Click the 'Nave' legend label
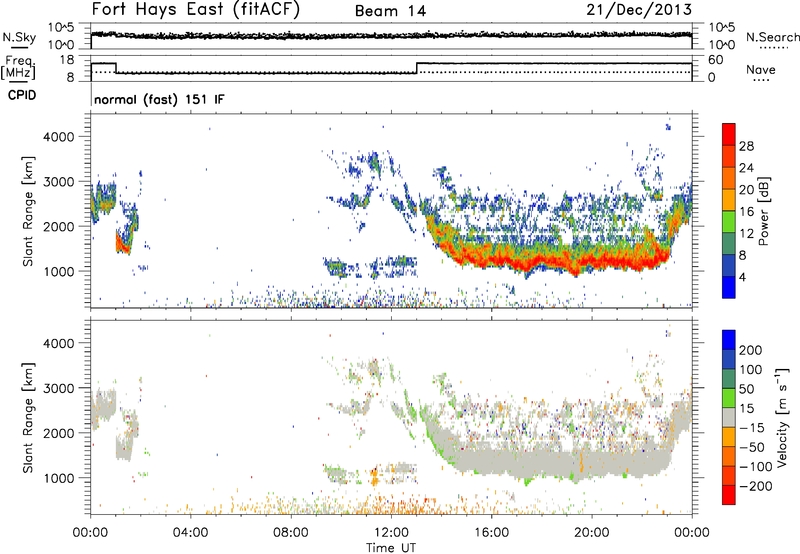Viewport: 800px width, 554px height. click(761, 69)
